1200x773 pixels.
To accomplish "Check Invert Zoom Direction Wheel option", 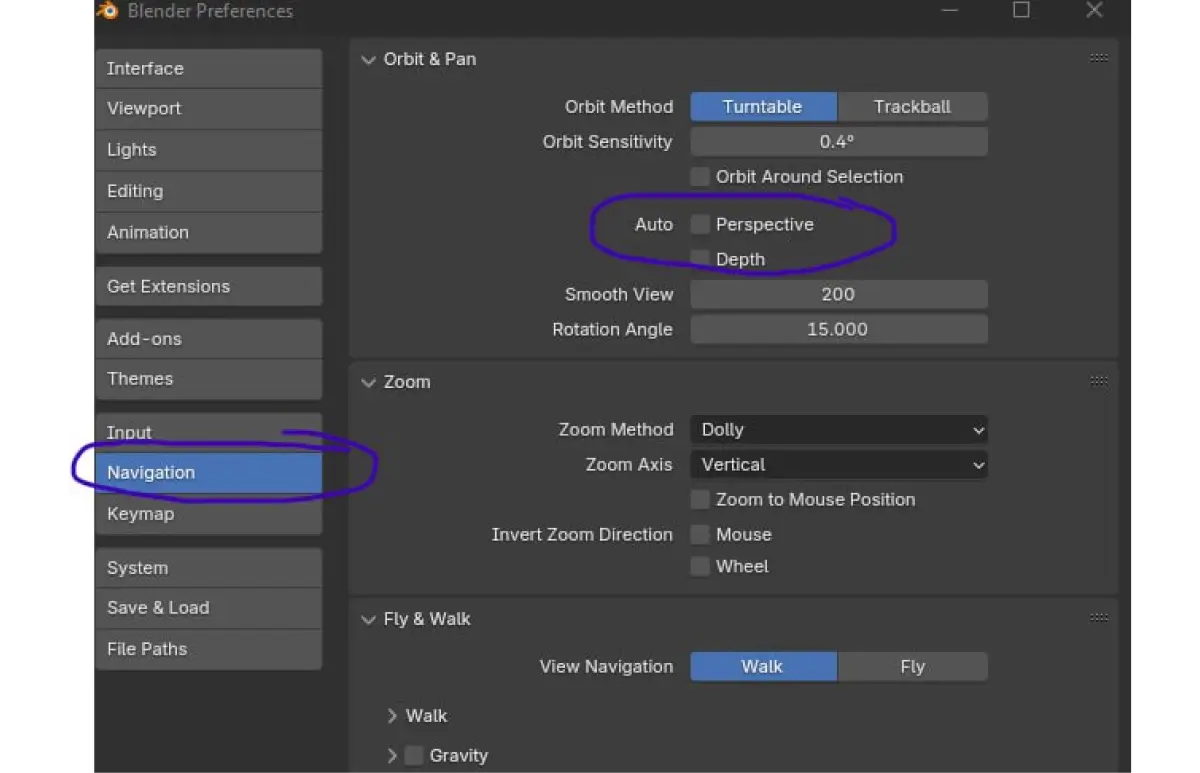I will 700,567.
